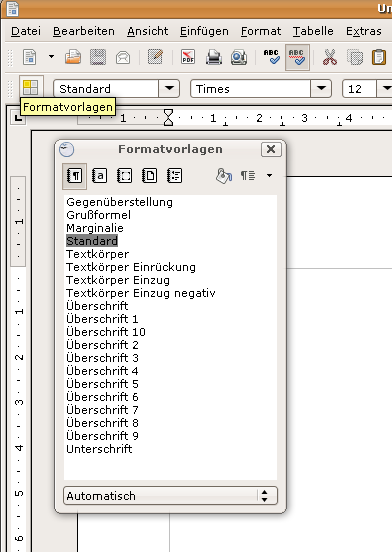Viewport: 392px width, 552px height.
Task: Show list styles in Formatvorlagen
Action: pyautogui.click(x=175, y=175)
